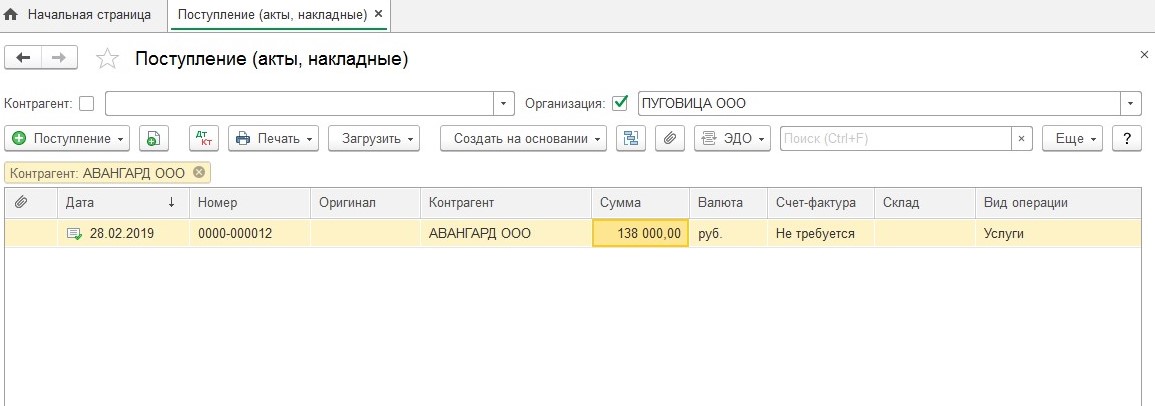Screen dimensions: 1155x406
Task: Switch to Начальная страница tab
Action: (x=78, y=15)
